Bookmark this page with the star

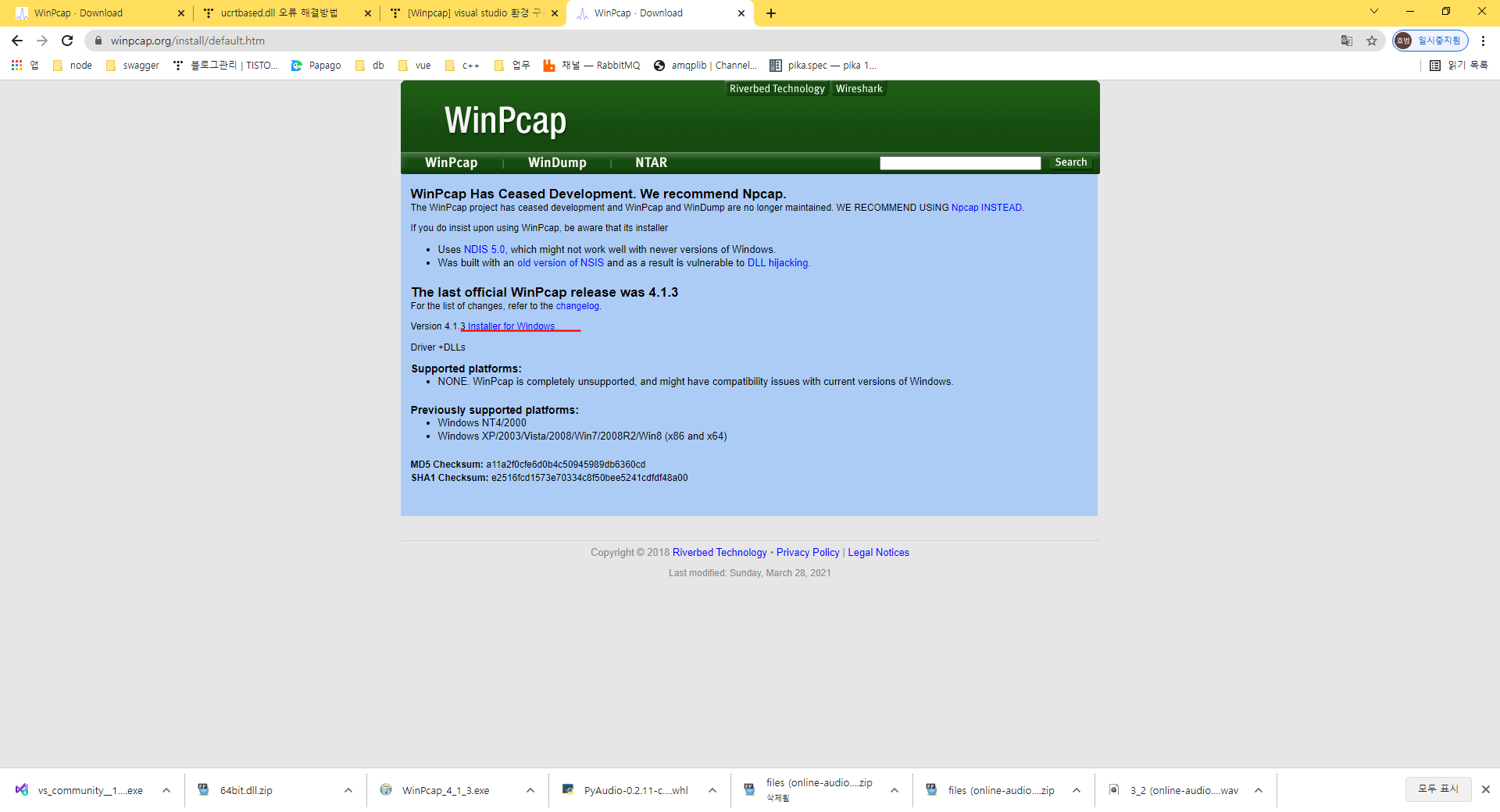coord(1372,41)
